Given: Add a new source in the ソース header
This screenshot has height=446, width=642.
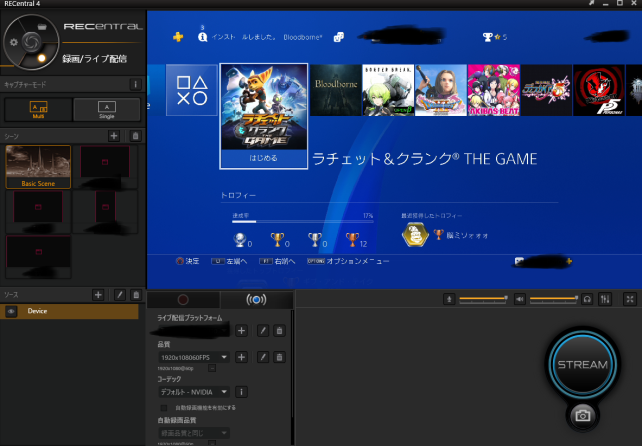Looking at the screenshot, I should point(98,294).
